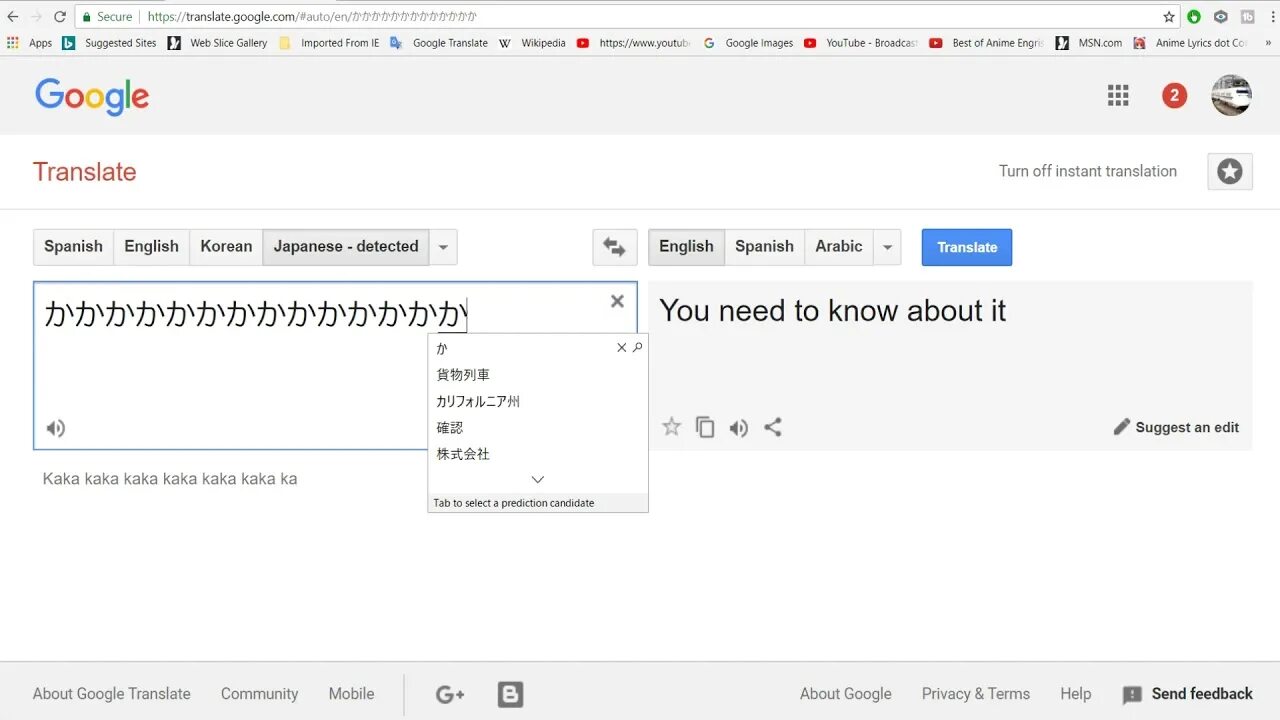Image resolution: width=1280 pixels, height=720 pixels.
Task: Pick the カリフォルニア州 prediction candidate
Action: (x=478, y=401)
